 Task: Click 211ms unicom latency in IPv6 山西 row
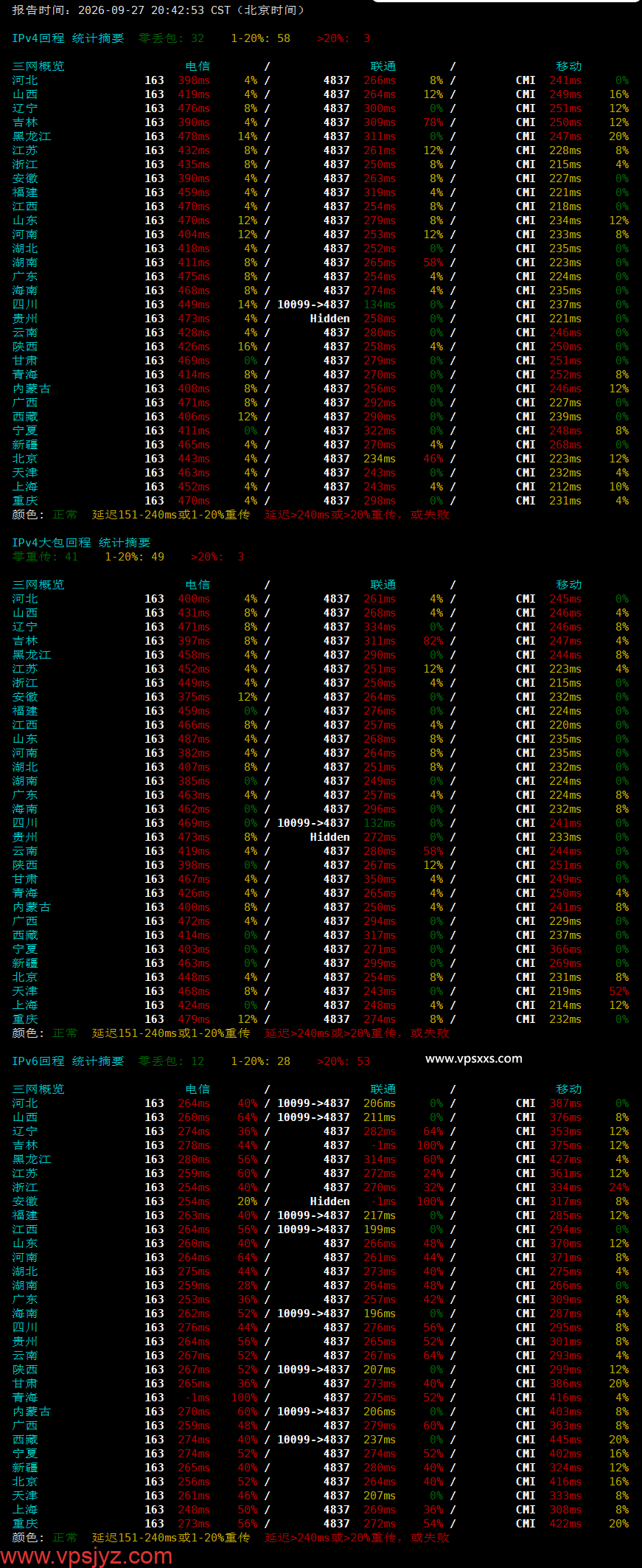coord(380,1117)
